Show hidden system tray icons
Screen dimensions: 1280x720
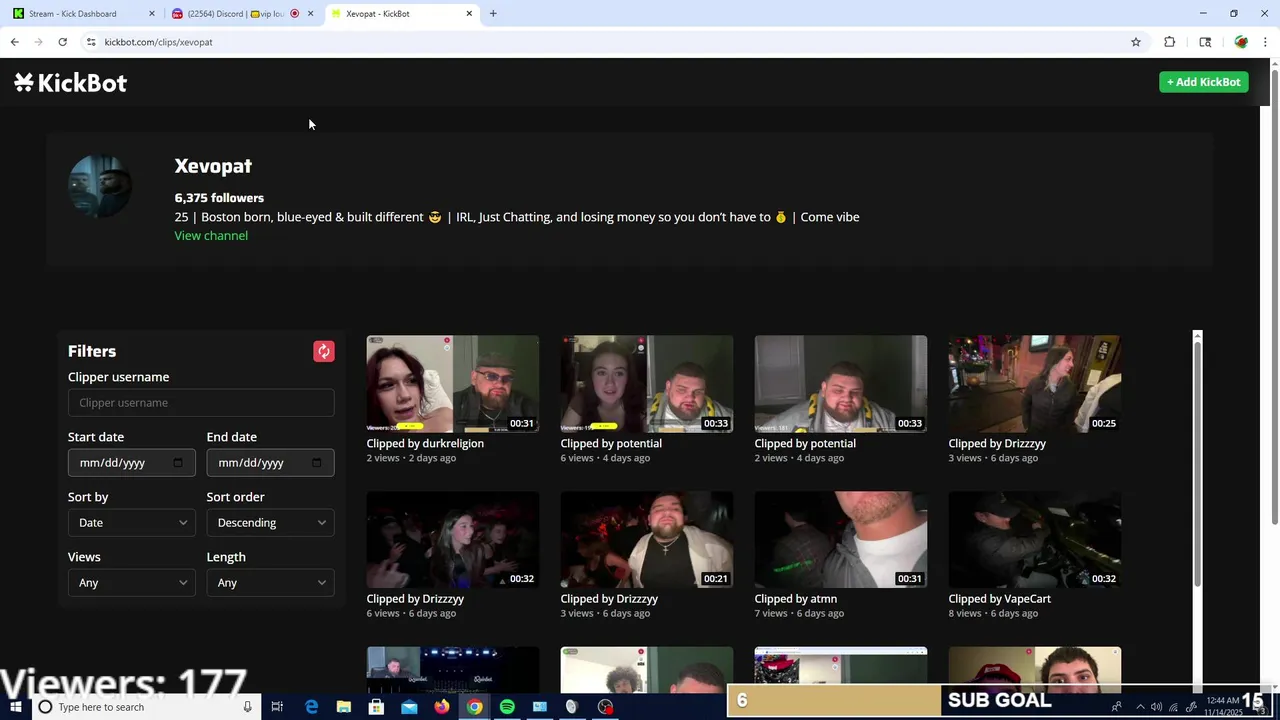[x=1140, y=707]
